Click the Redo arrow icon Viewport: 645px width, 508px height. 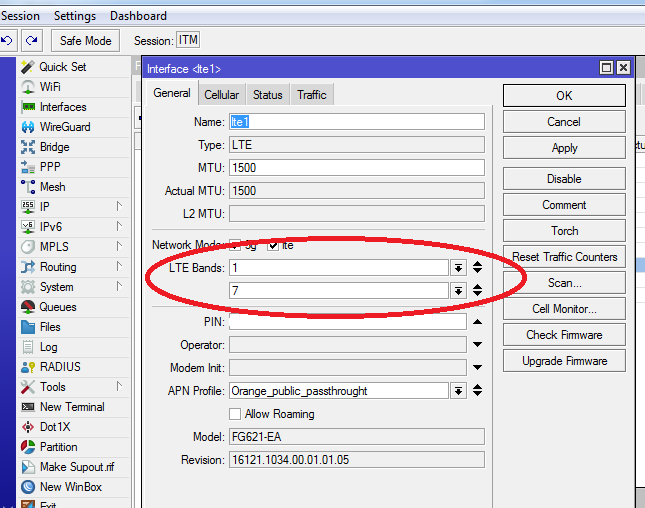click(32, 40)
